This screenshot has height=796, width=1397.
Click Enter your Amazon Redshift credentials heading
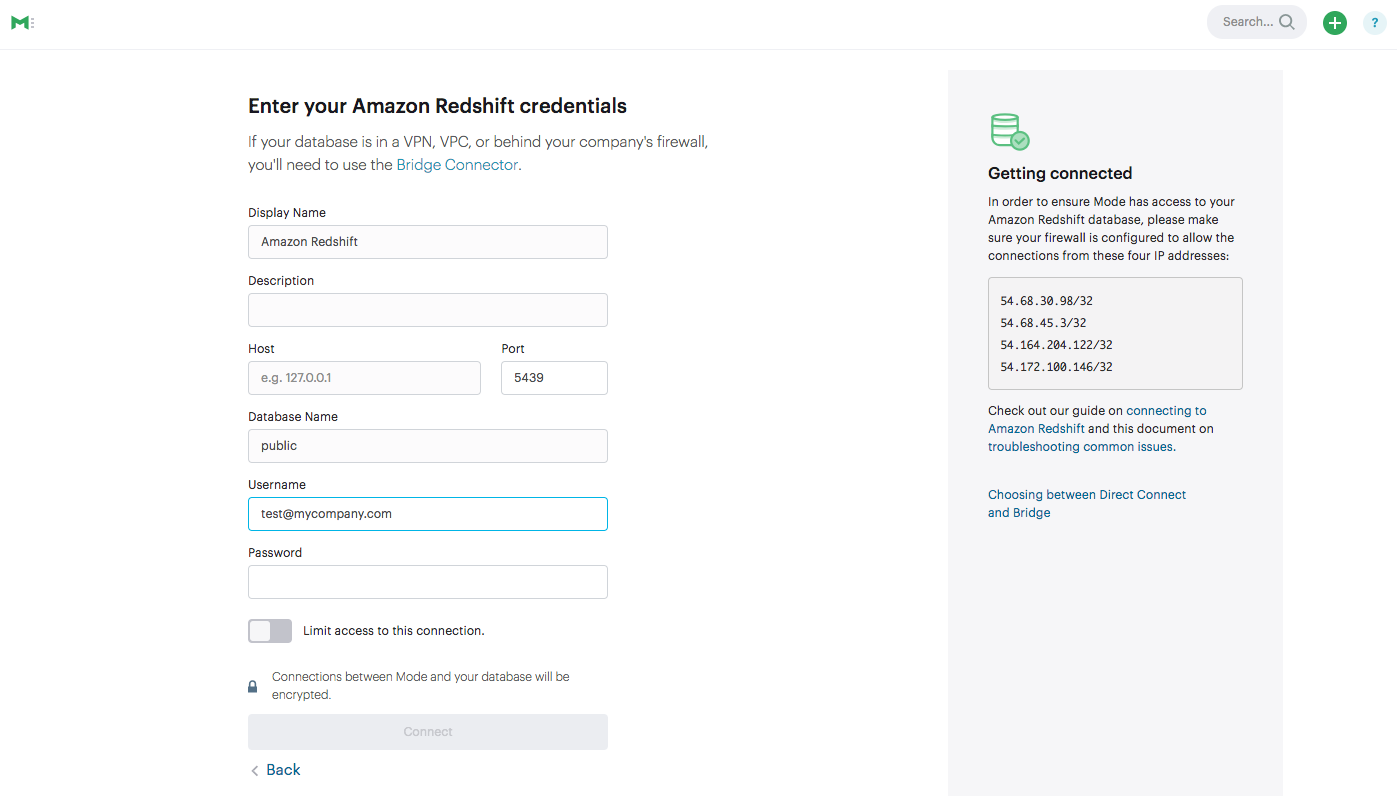437,106
